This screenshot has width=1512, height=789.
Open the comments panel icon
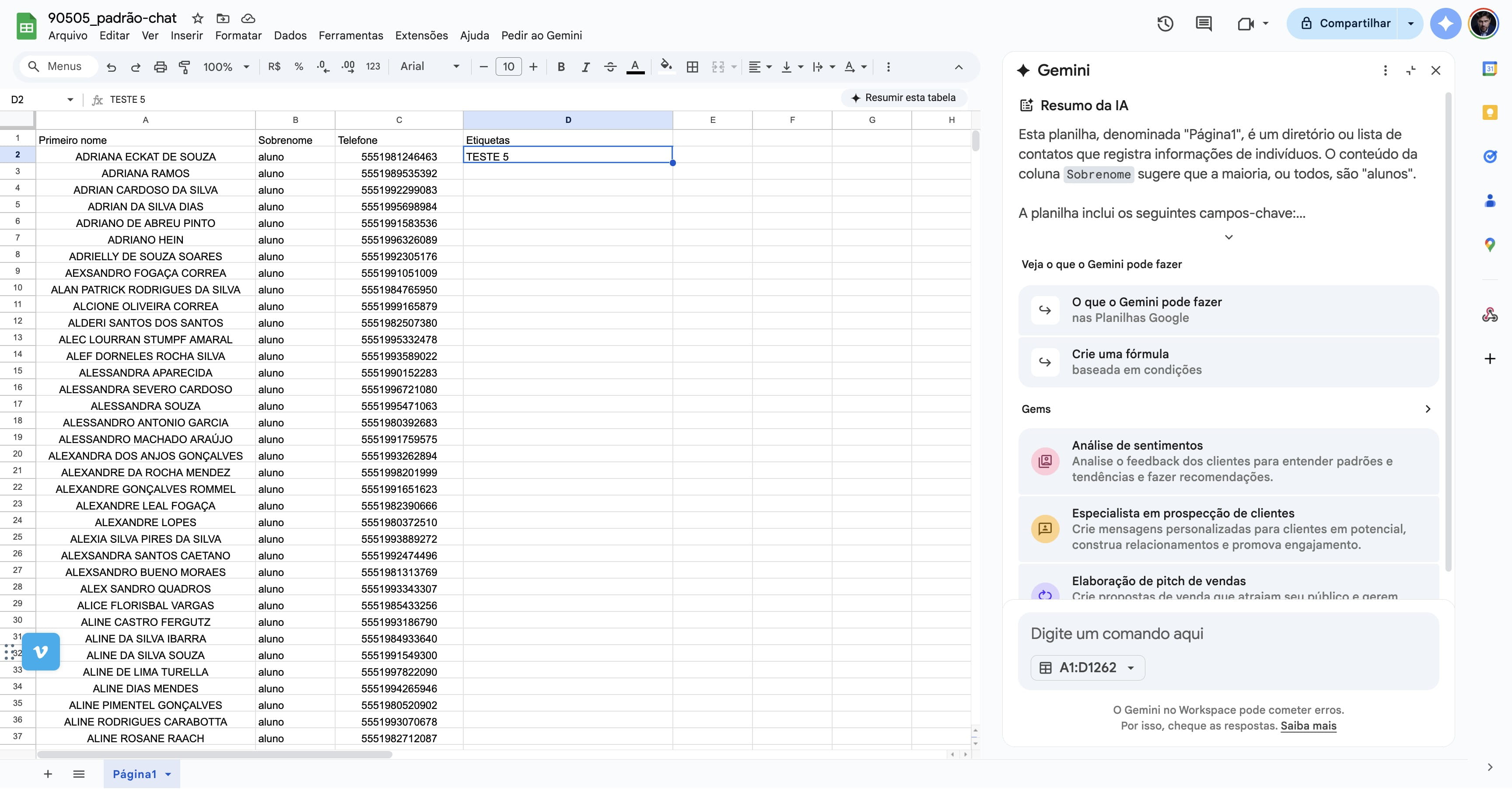tap(1204, 24)
